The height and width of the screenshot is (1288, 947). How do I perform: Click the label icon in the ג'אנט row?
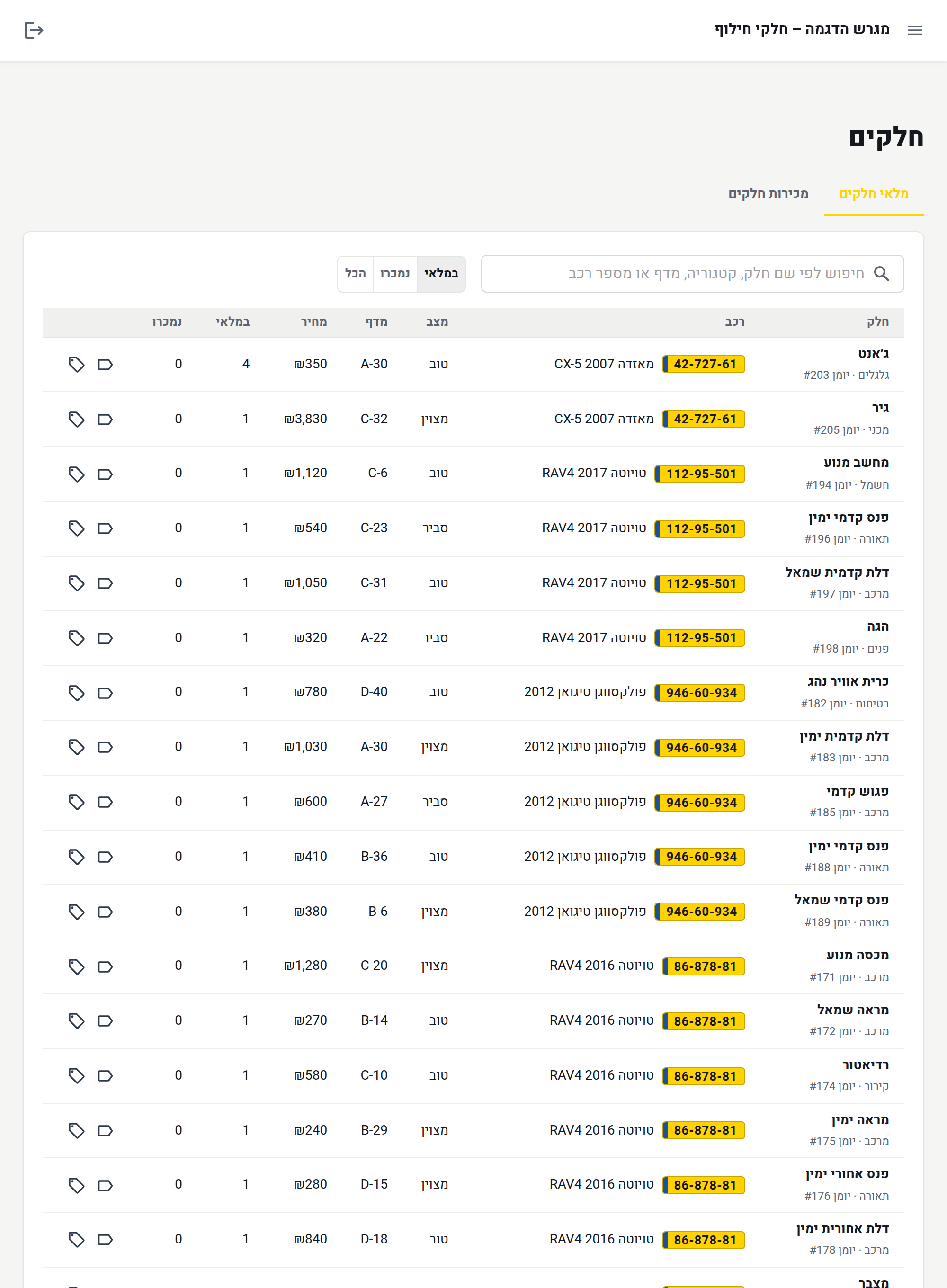point(105,365)
